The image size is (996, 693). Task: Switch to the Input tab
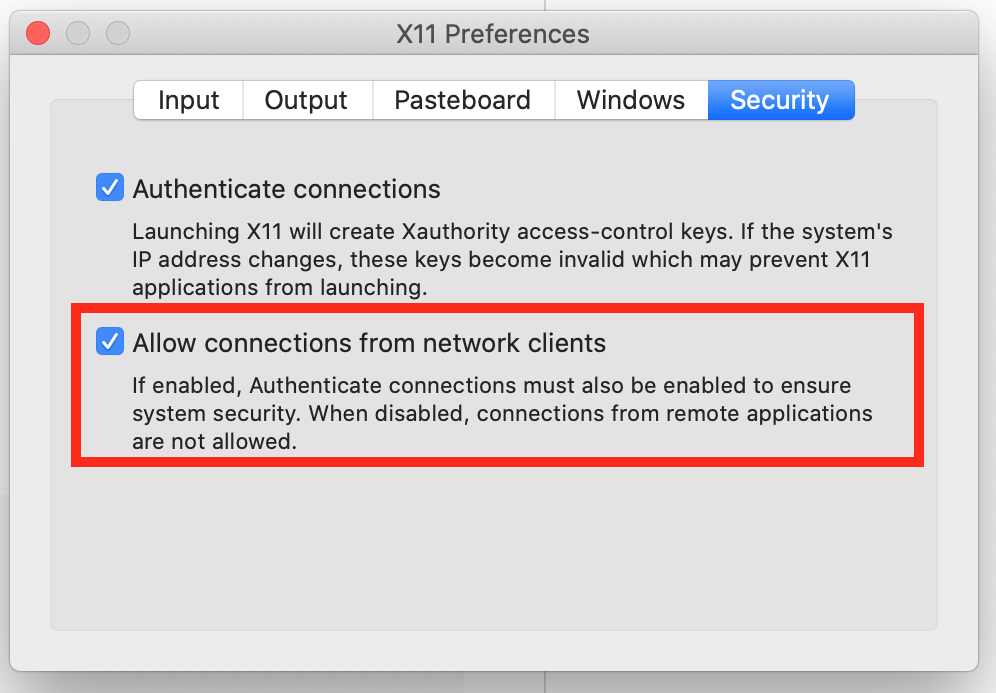pos(189,100)
